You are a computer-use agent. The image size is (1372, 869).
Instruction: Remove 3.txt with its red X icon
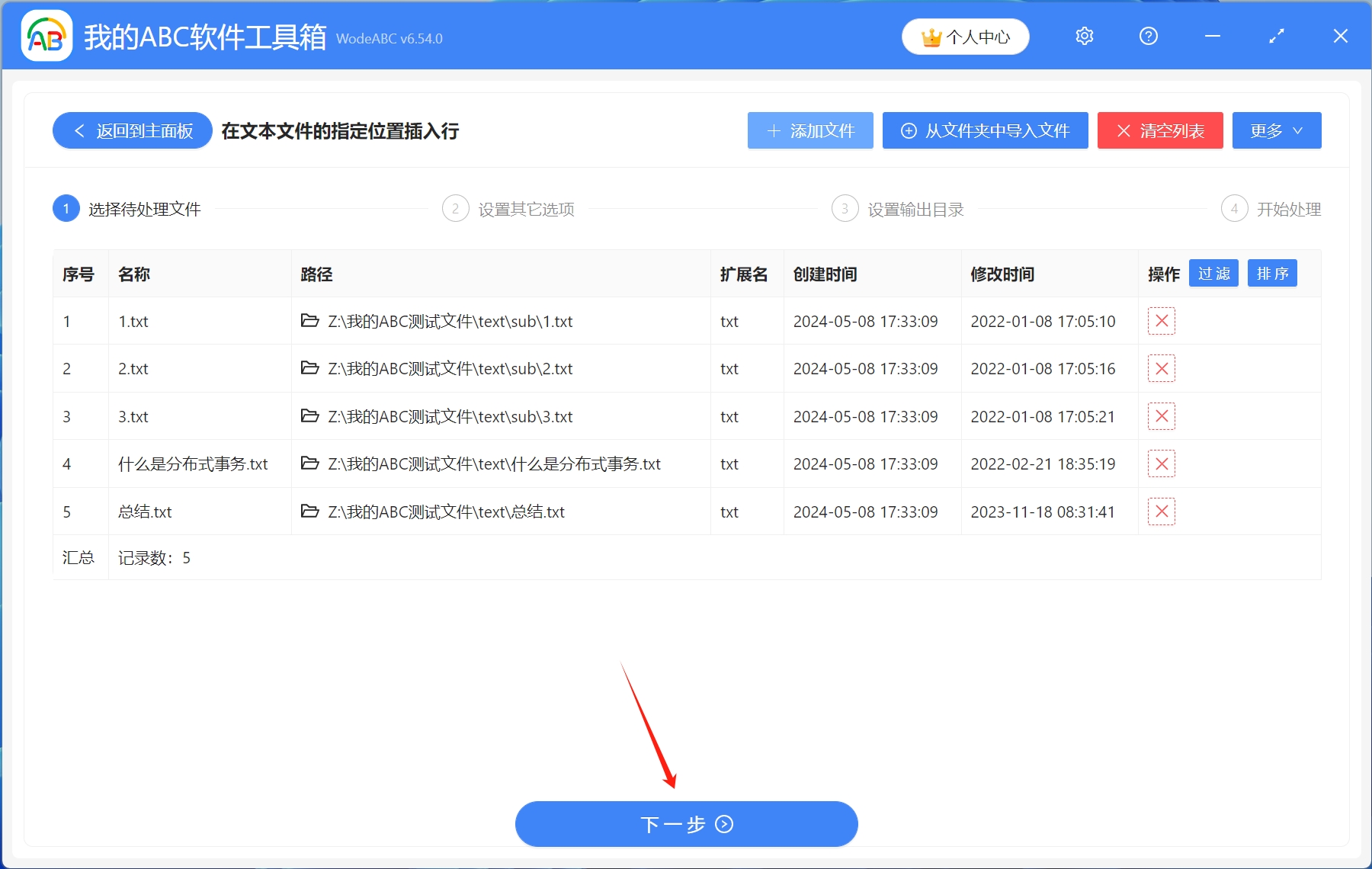click(1161, 416)
